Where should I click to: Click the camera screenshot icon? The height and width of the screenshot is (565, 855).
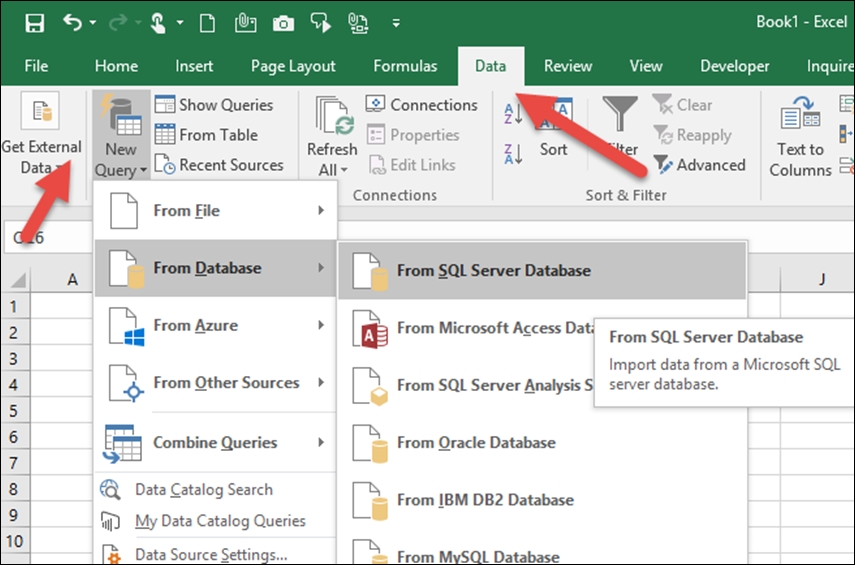[x=283, y=22]
